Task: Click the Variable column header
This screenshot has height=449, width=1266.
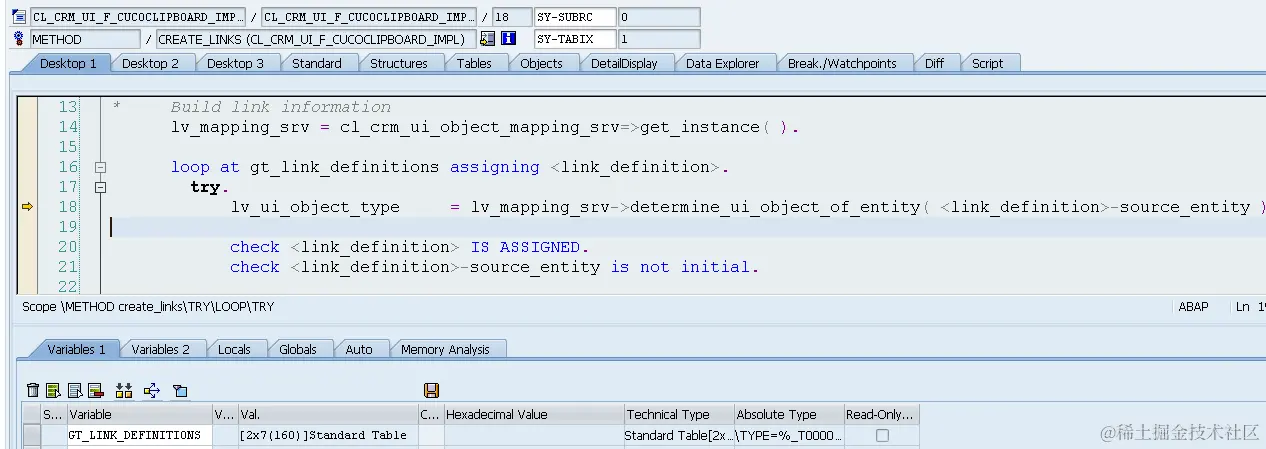Action: point(139,414)
